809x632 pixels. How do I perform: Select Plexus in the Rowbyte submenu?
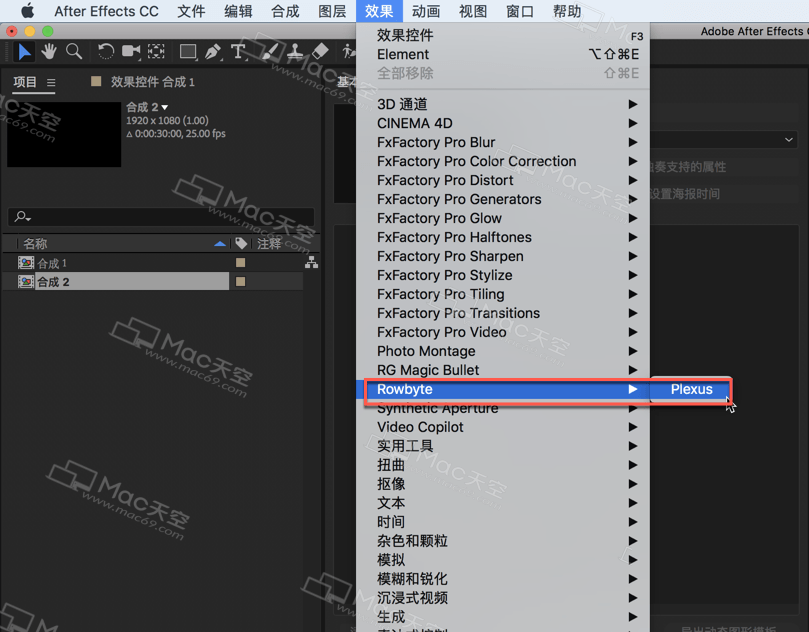pyautogui.click(x=691, y=389)
